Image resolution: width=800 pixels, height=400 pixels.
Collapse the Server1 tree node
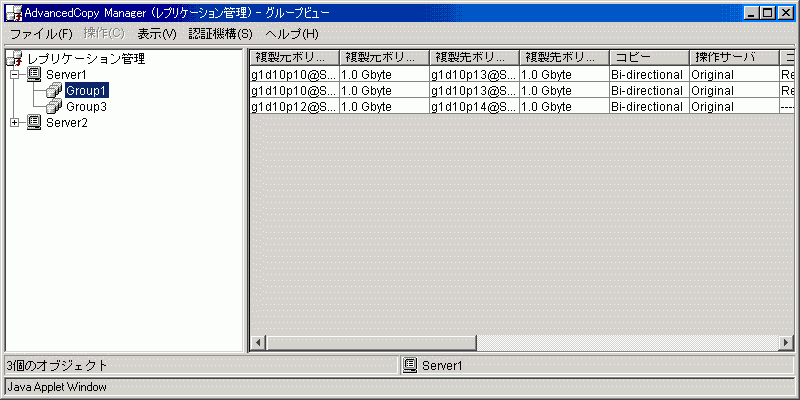point(14,75)
